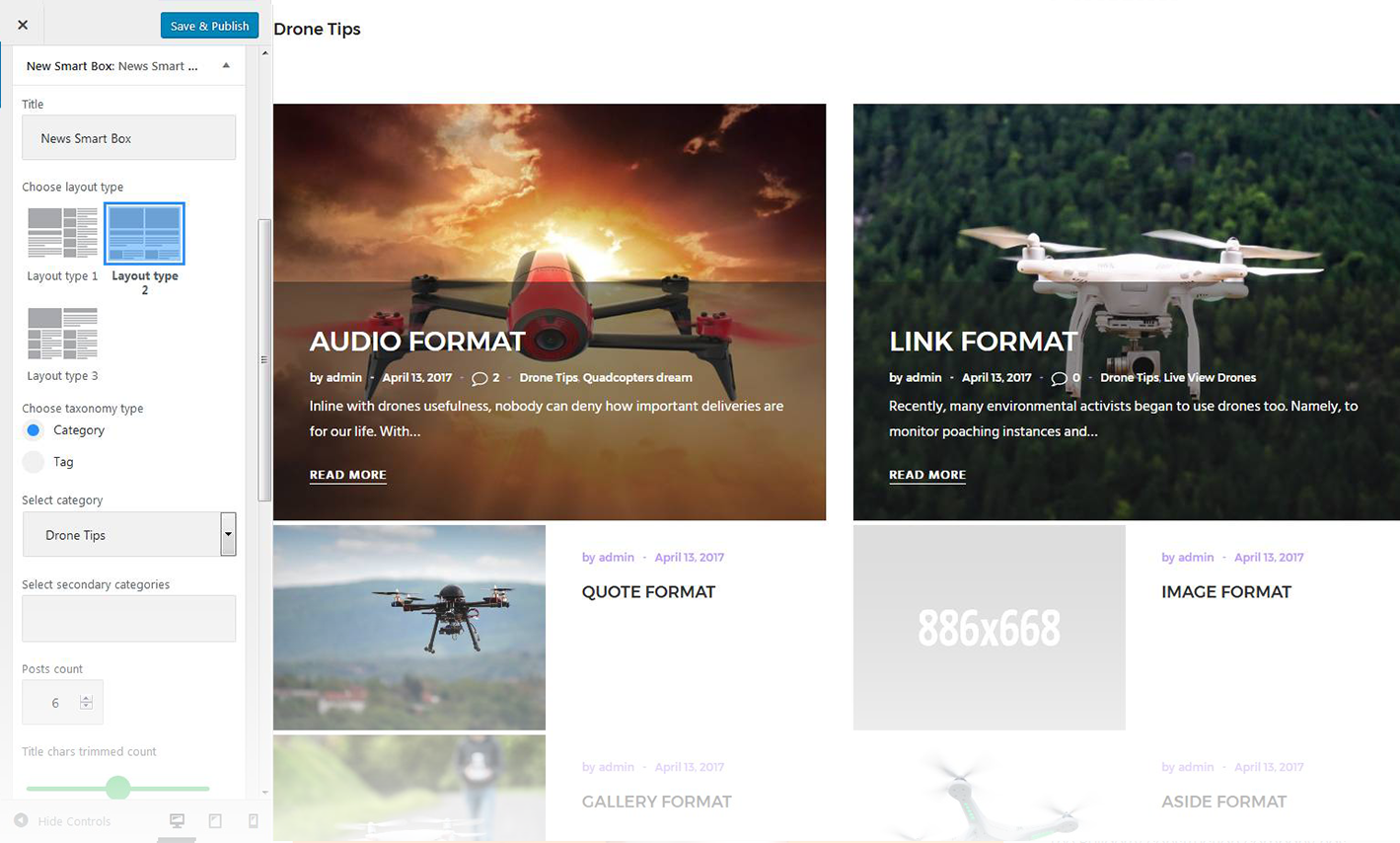Click the Select secondary categories field

129,618
